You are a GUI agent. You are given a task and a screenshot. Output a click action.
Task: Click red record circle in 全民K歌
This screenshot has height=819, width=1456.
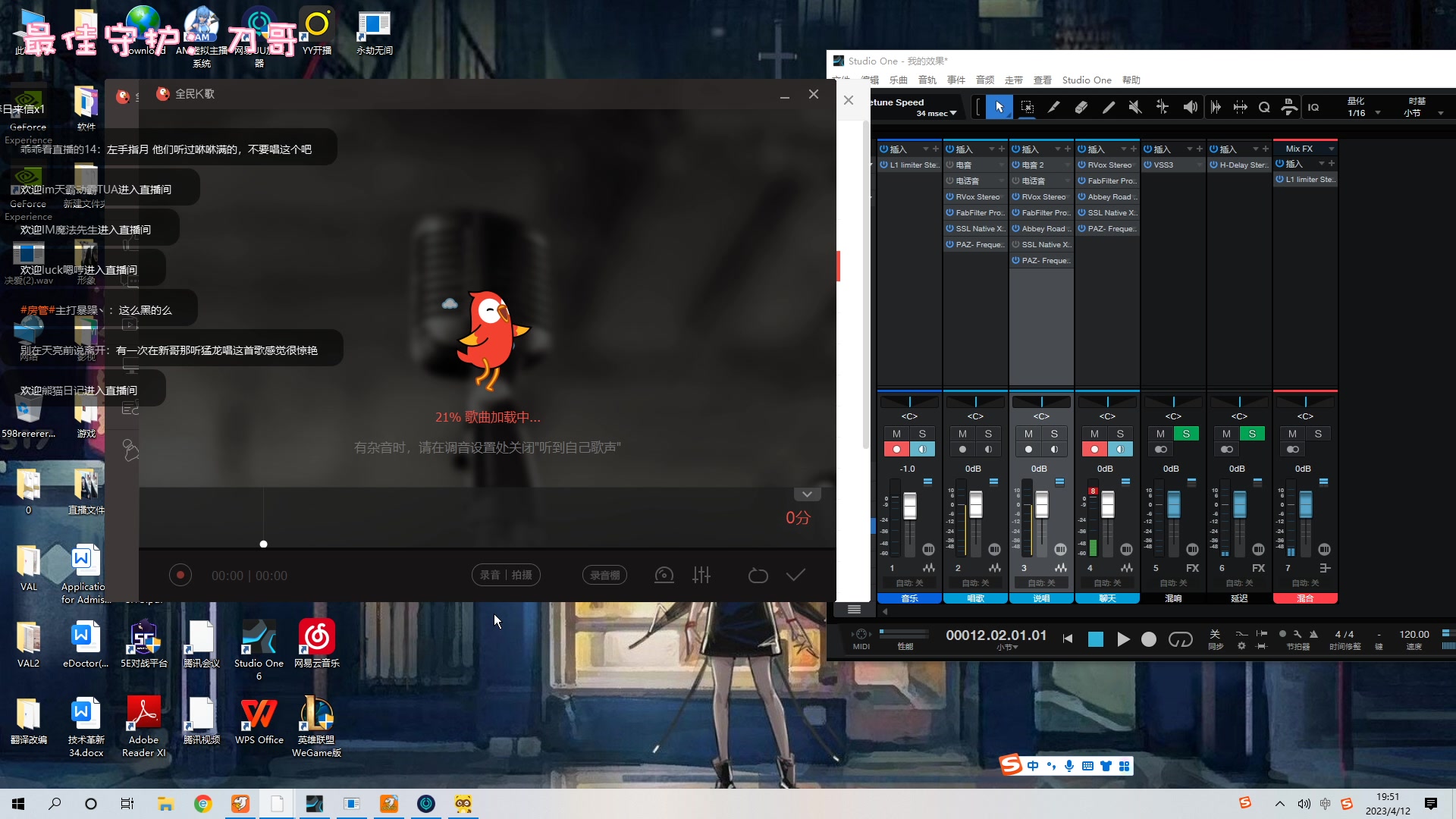[180, 576]
